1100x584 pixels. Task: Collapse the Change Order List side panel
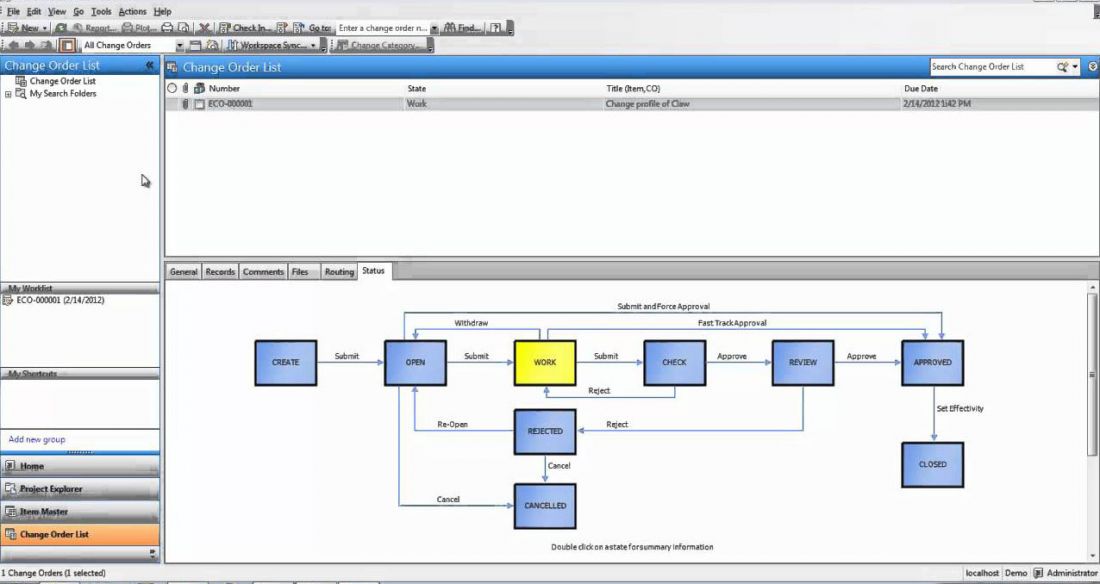tap(149, 66)
